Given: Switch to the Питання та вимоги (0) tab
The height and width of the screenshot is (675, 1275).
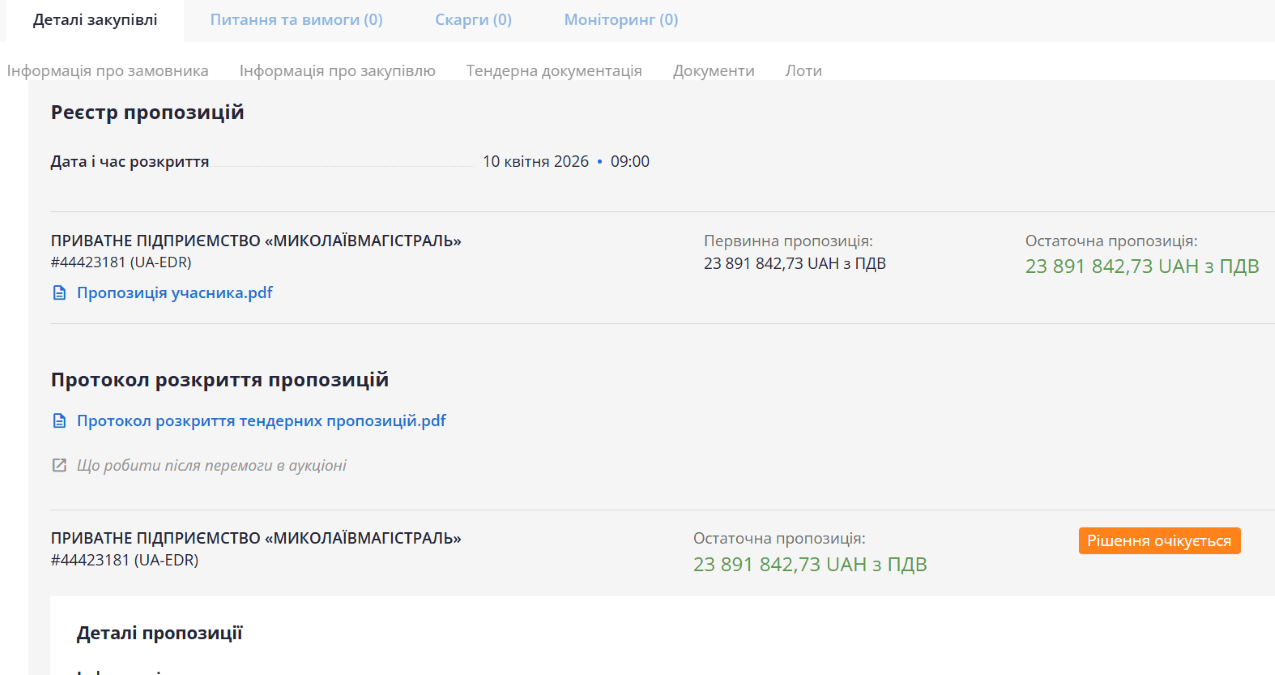Looking at the screenshot, I should (296, 20).
